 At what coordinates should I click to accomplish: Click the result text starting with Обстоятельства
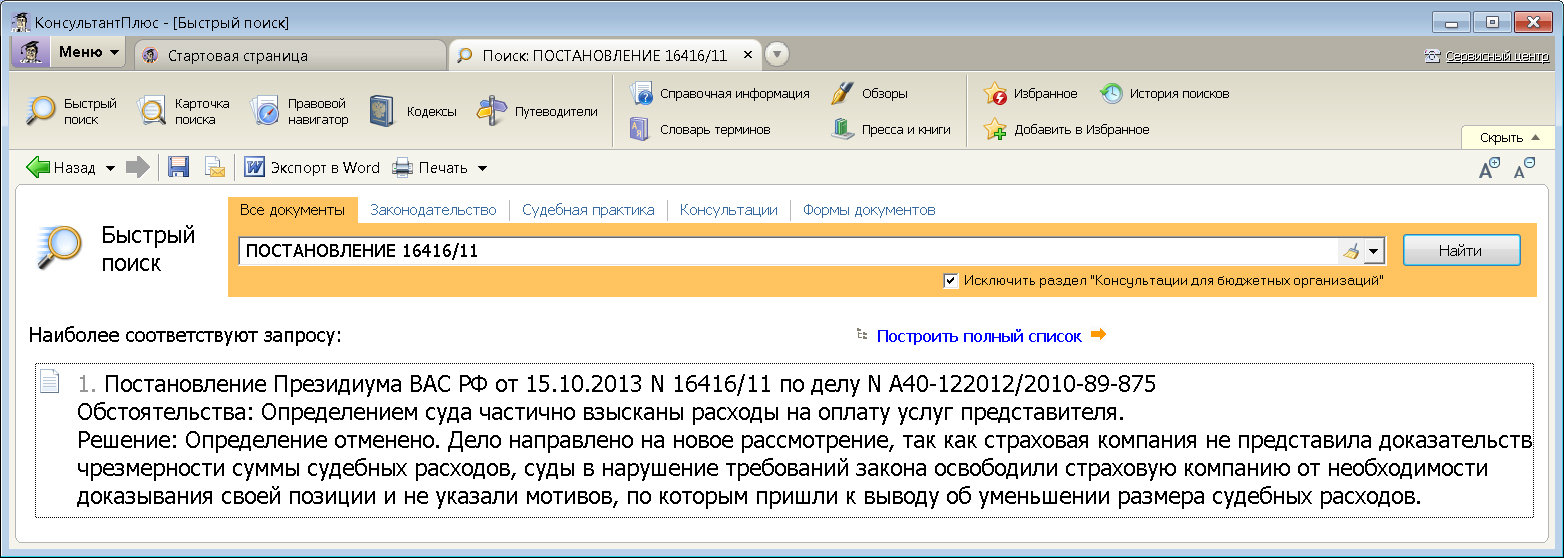pyautogui.click(x=601, y=411)
